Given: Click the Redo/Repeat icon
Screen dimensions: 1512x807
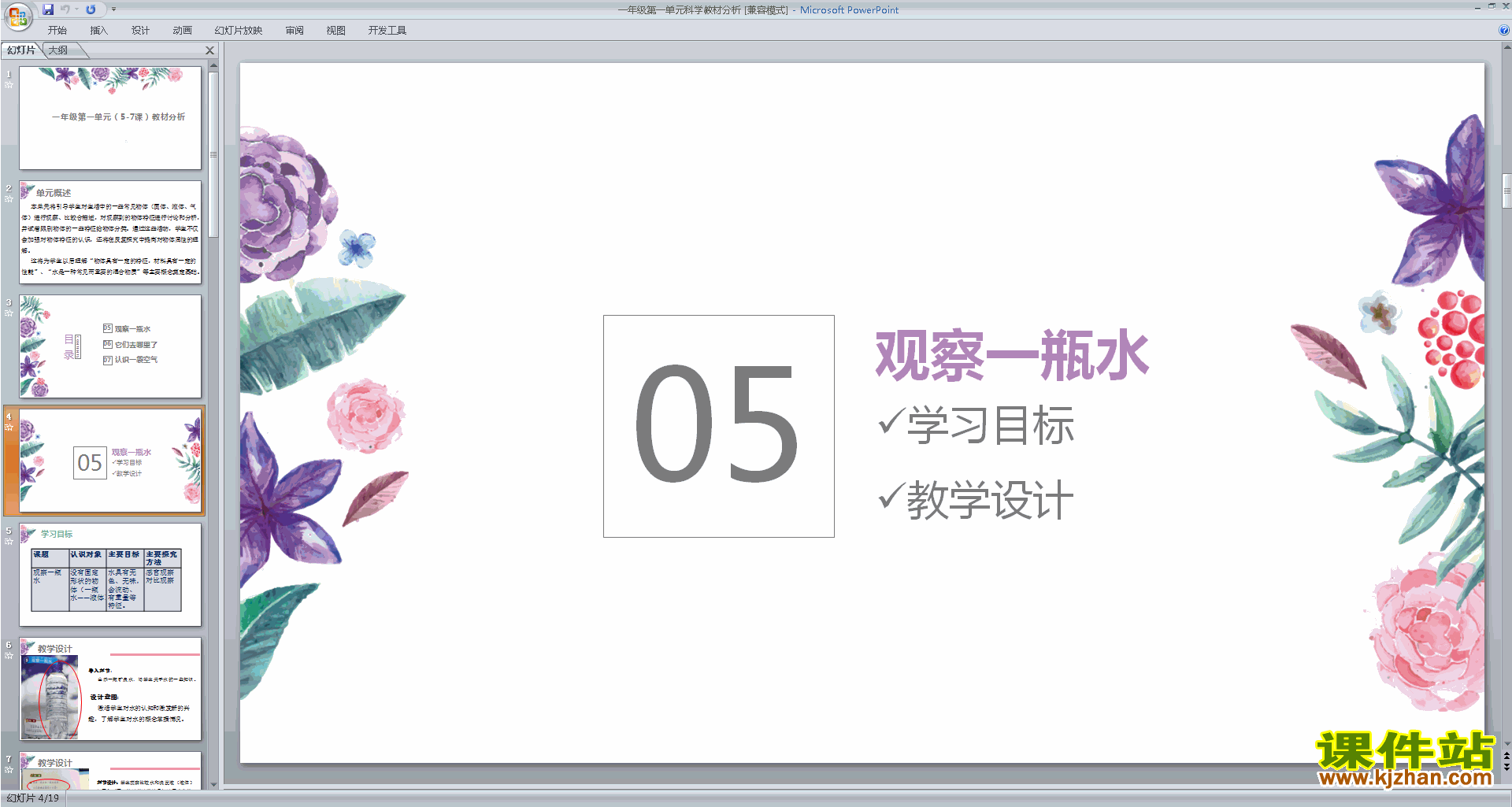Looking at the screenshot, I should (91, 9).
